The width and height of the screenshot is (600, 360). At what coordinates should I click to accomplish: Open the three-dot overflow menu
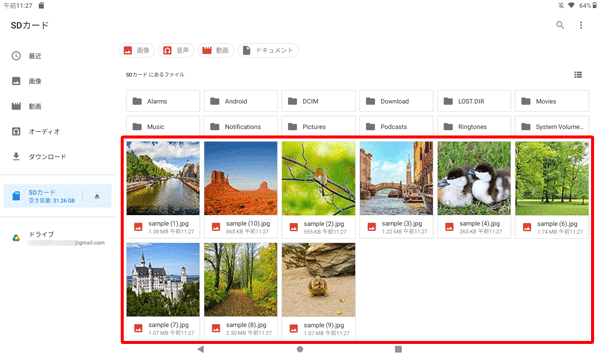coord(581,25)
